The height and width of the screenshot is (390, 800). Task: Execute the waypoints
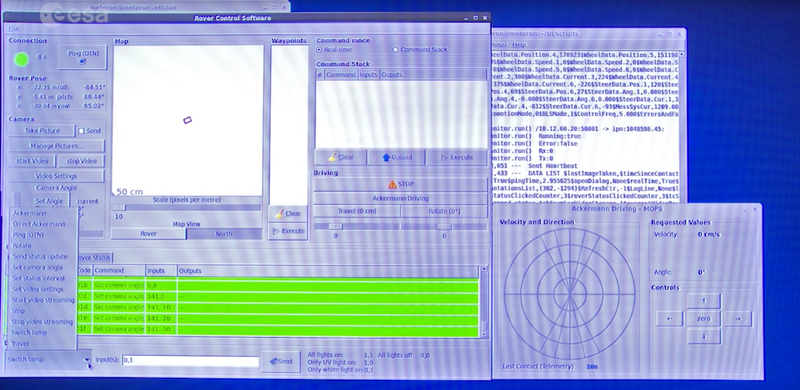coord(288,231)
